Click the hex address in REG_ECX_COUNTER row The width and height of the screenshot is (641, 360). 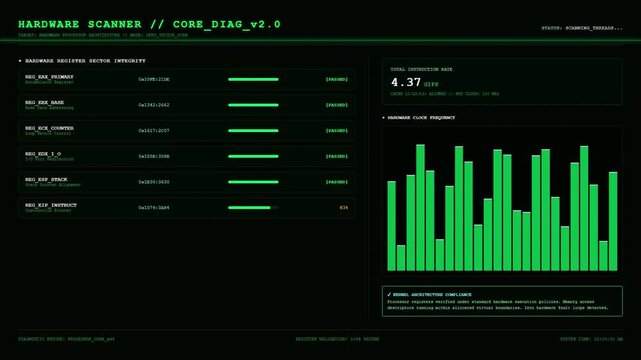point(154,131)
